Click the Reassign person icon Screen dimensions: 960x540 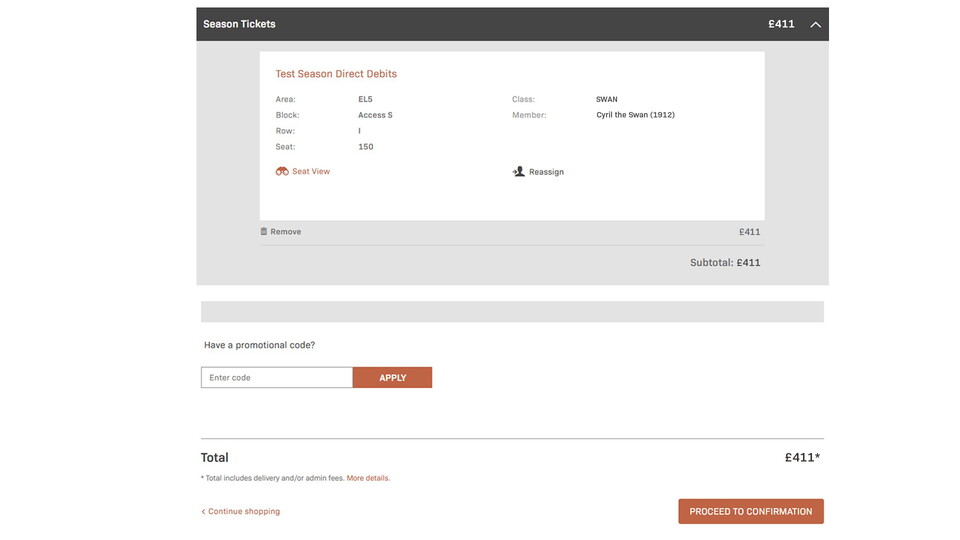pyautogui.click(x=518, y=172)
